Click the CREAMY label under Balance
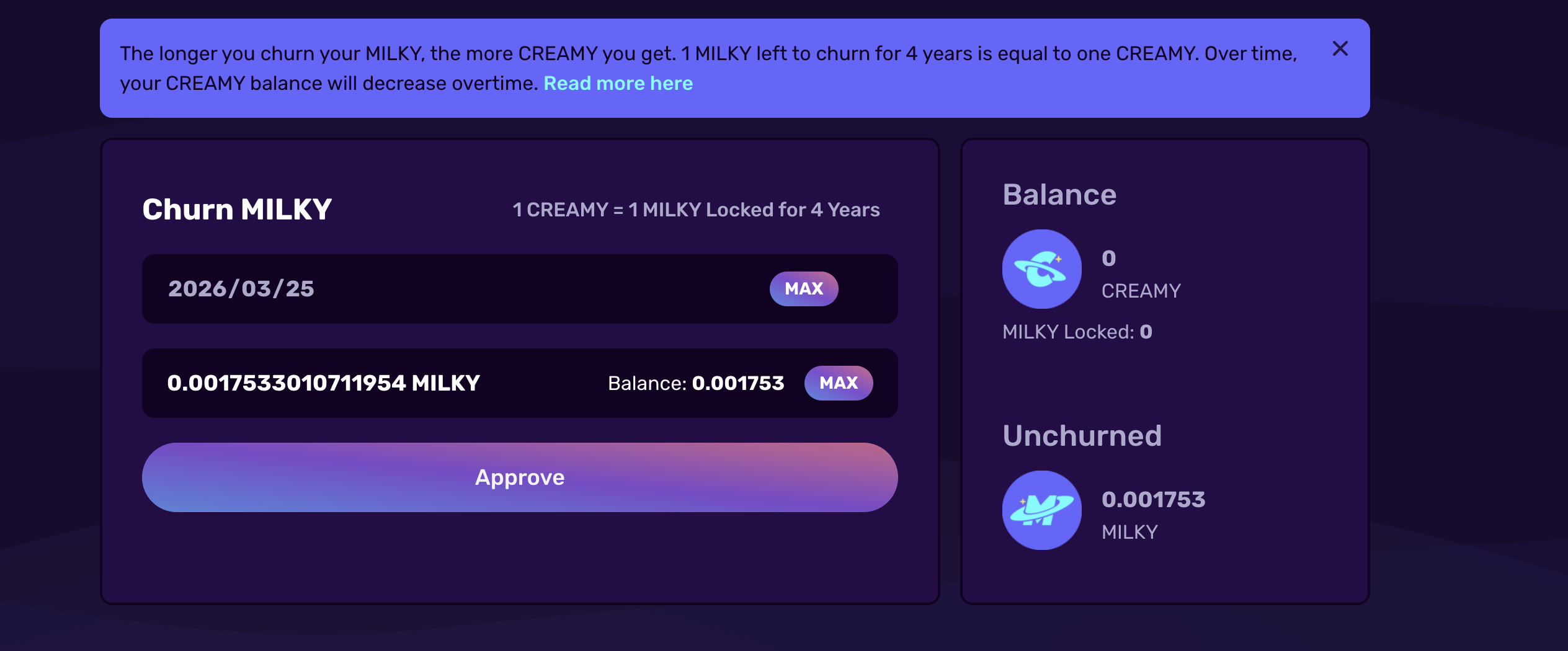Viewport: 1568px width, 651px height. point(1141,291)
